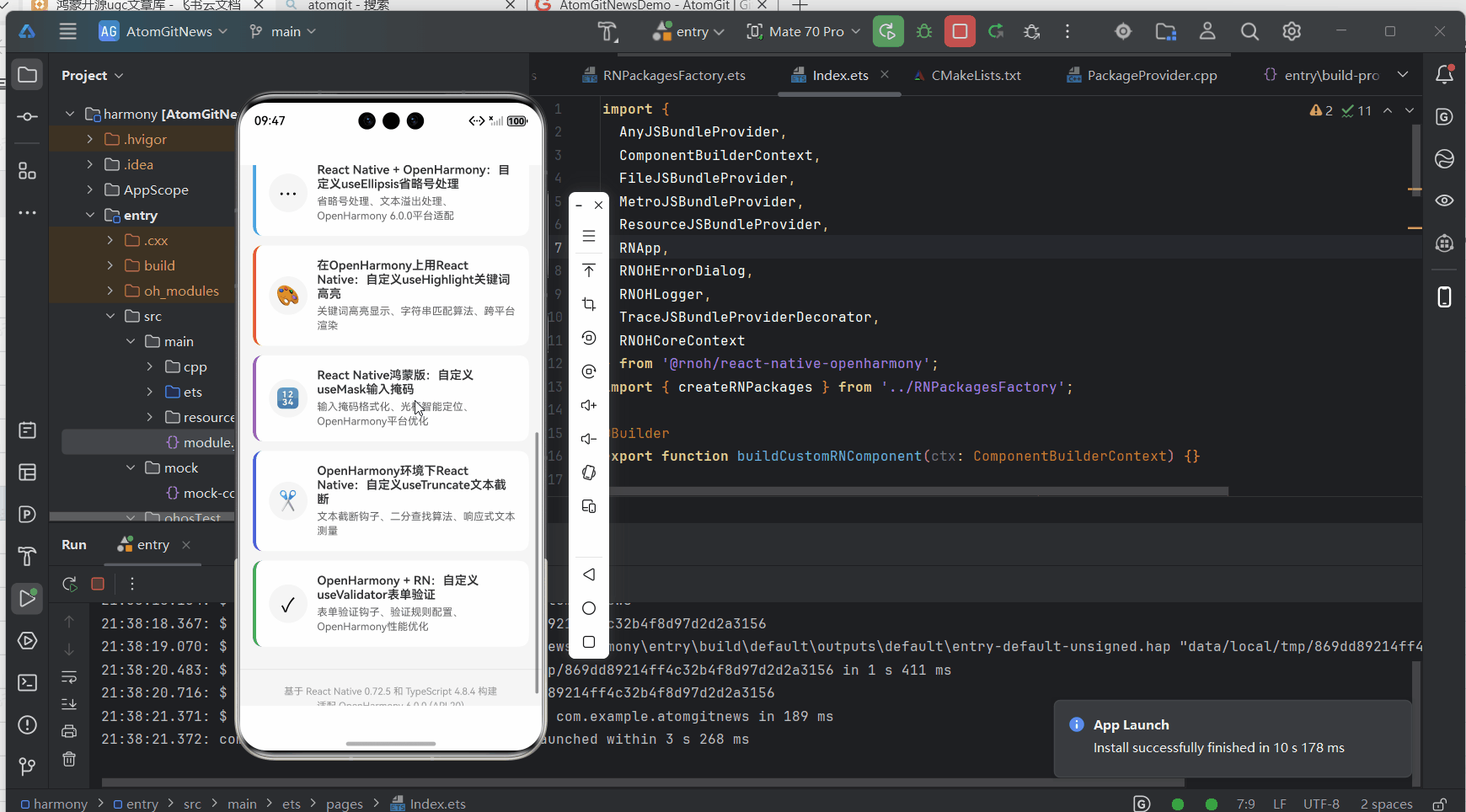Open Project view dropdown
This screenshot has width=1466, height=812.
coord(93,75)
